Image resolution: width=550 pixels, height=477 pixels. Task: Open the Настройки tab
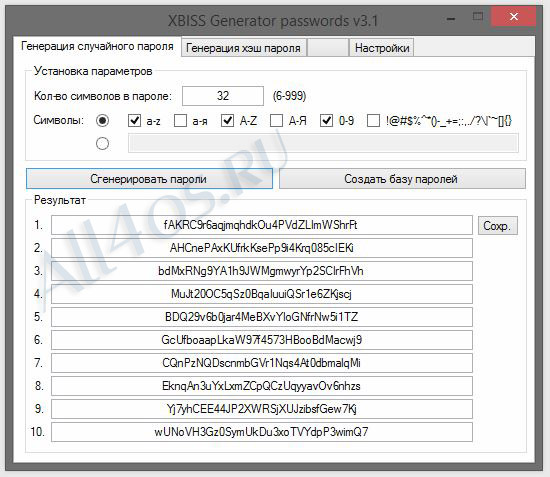click(x=382, y=48)
